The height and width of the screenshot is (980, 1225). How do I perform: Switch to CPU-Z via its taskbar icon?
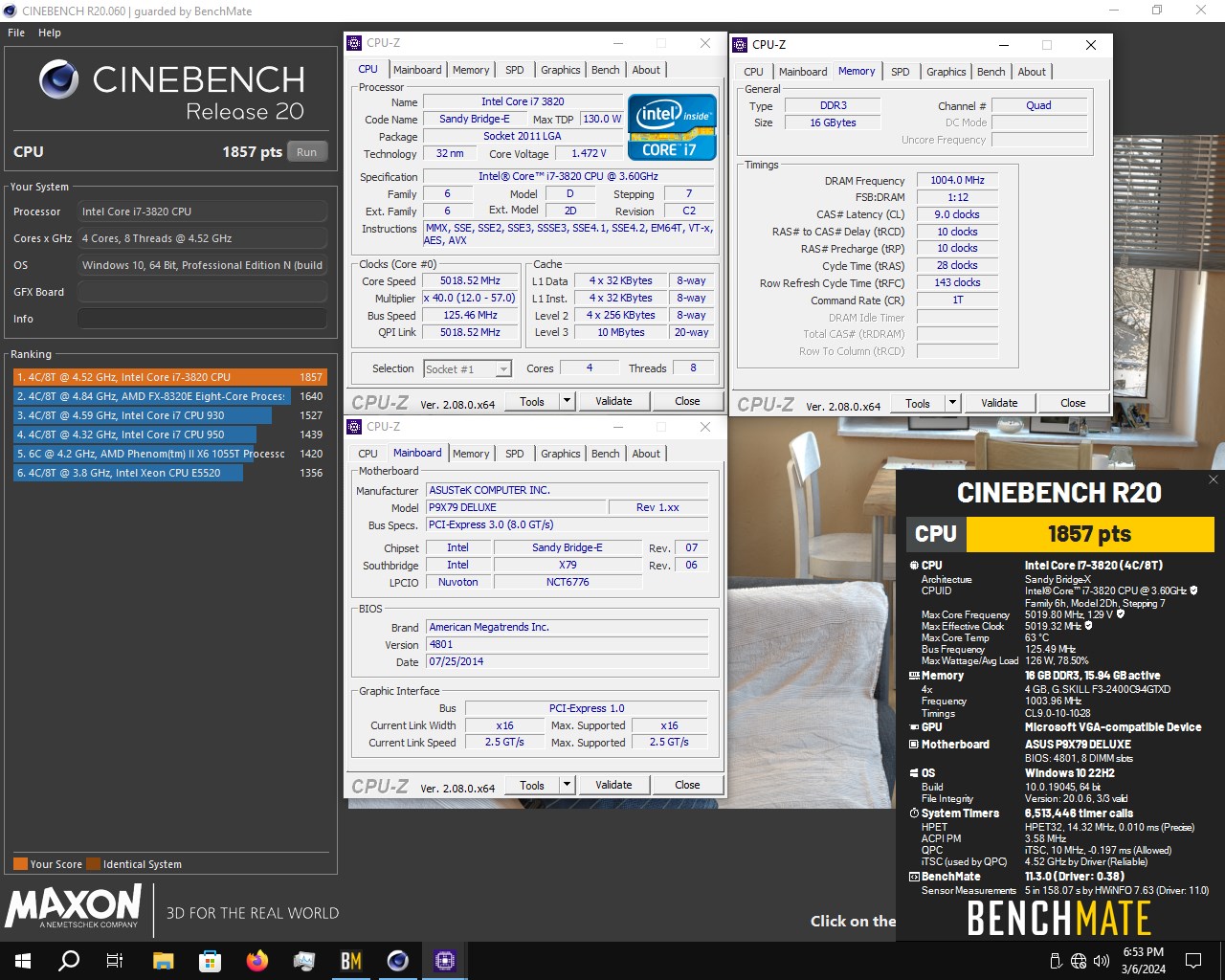click(445, 960)
